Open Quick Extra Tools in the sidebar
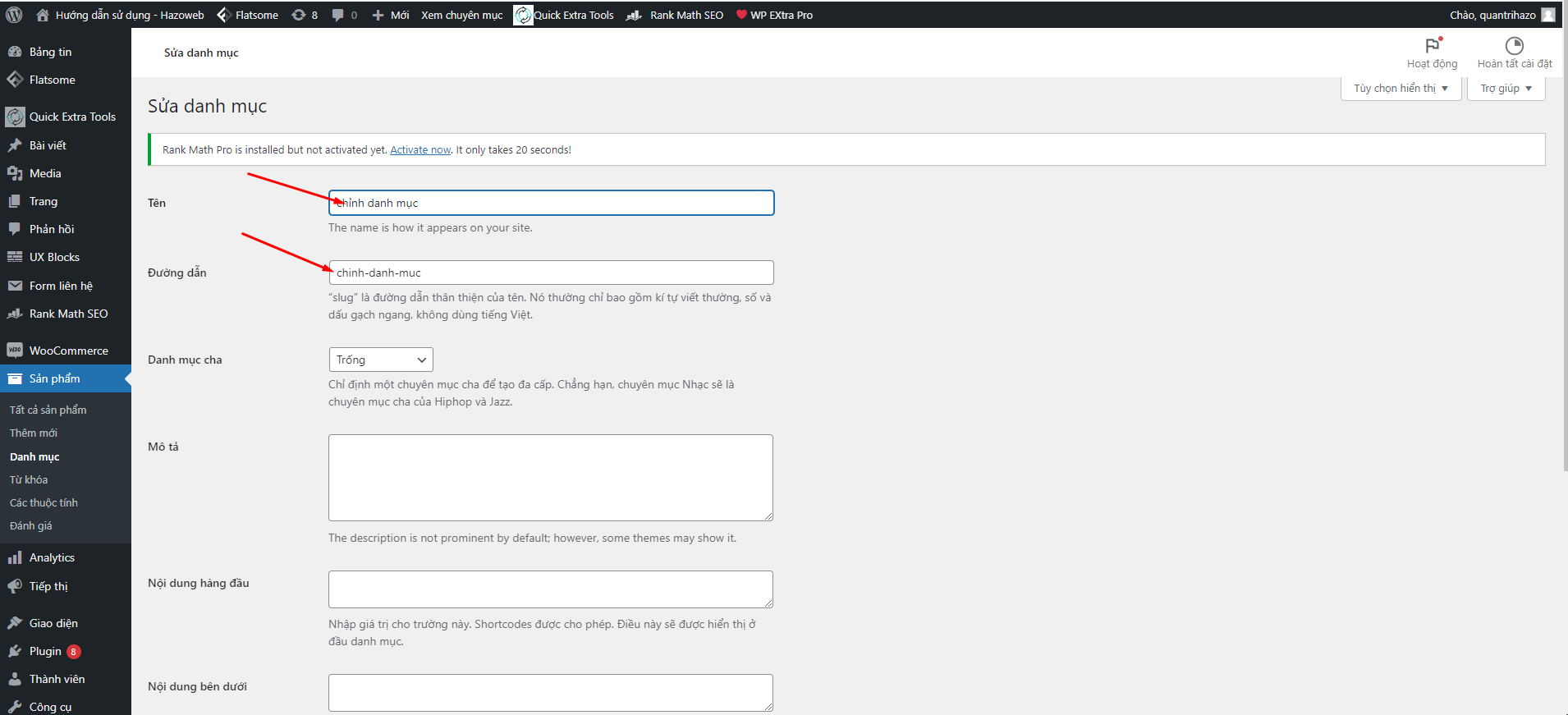This screenshot has height=715, width=1568. point(72,117)
